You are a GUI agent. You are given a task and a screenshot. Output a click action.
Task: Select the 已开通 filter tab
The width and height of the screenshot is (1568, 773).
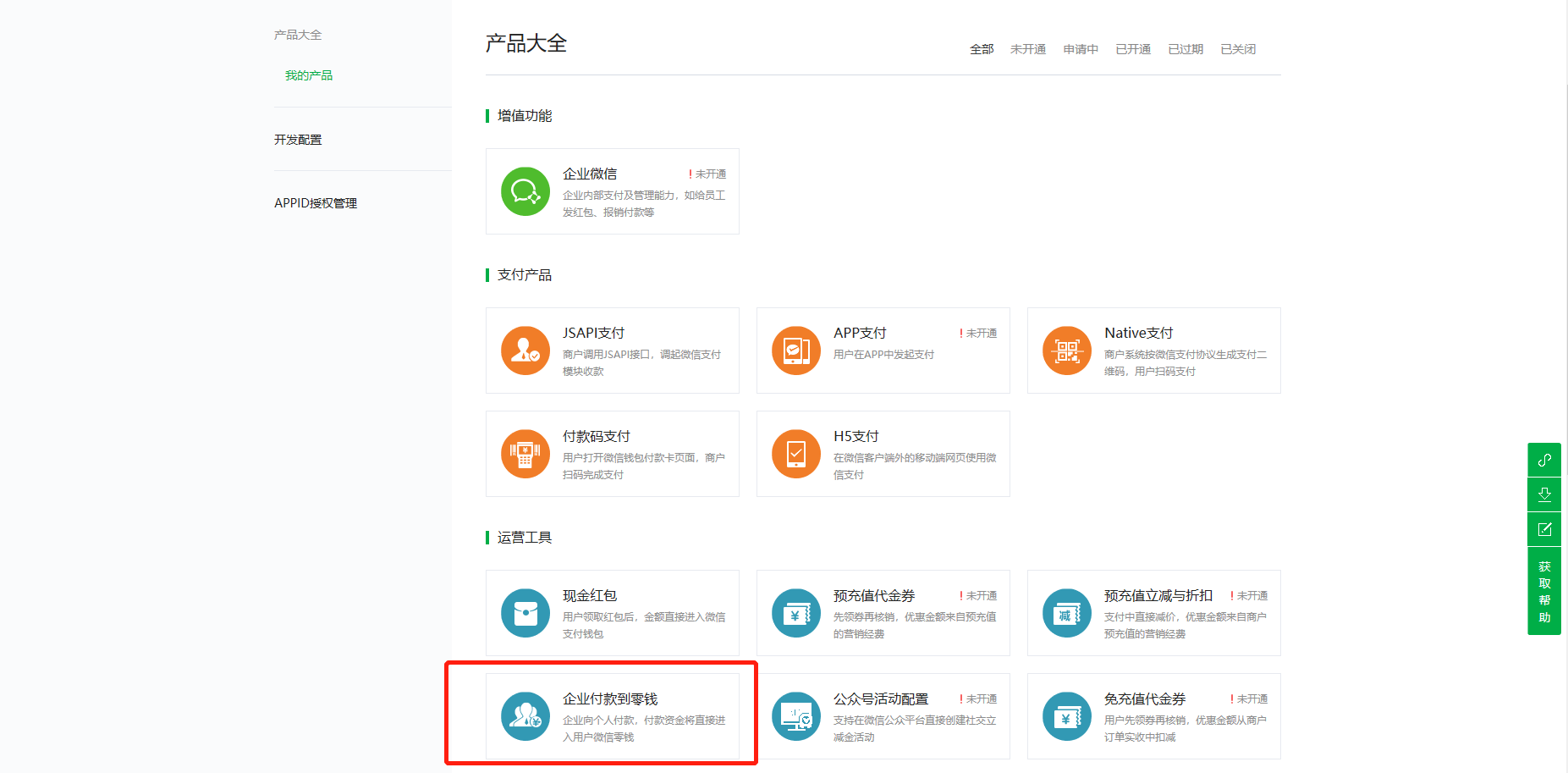[1133, 49]
